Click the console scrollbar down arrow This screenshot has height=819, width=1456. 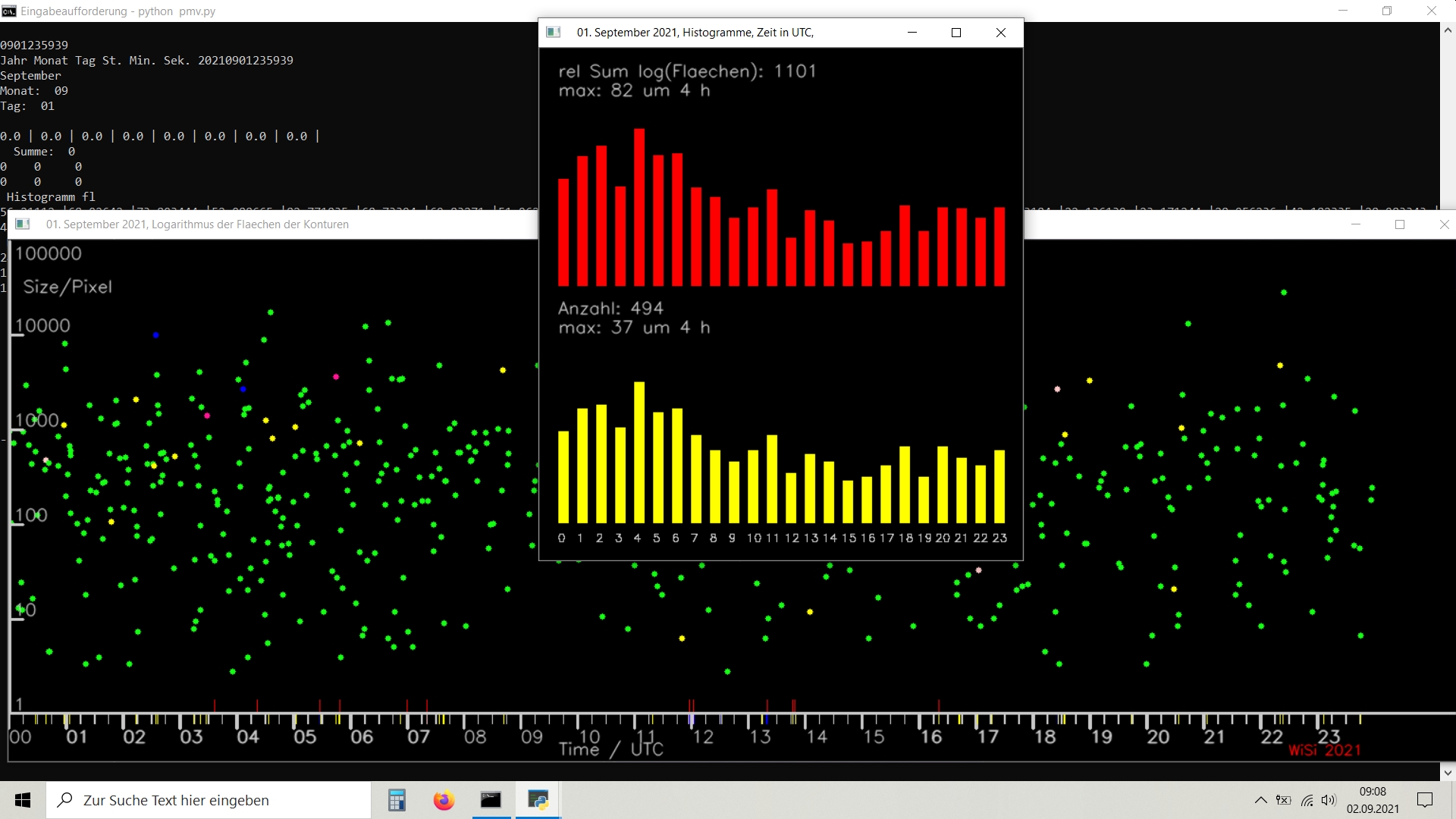click(x=1448, y=773)
